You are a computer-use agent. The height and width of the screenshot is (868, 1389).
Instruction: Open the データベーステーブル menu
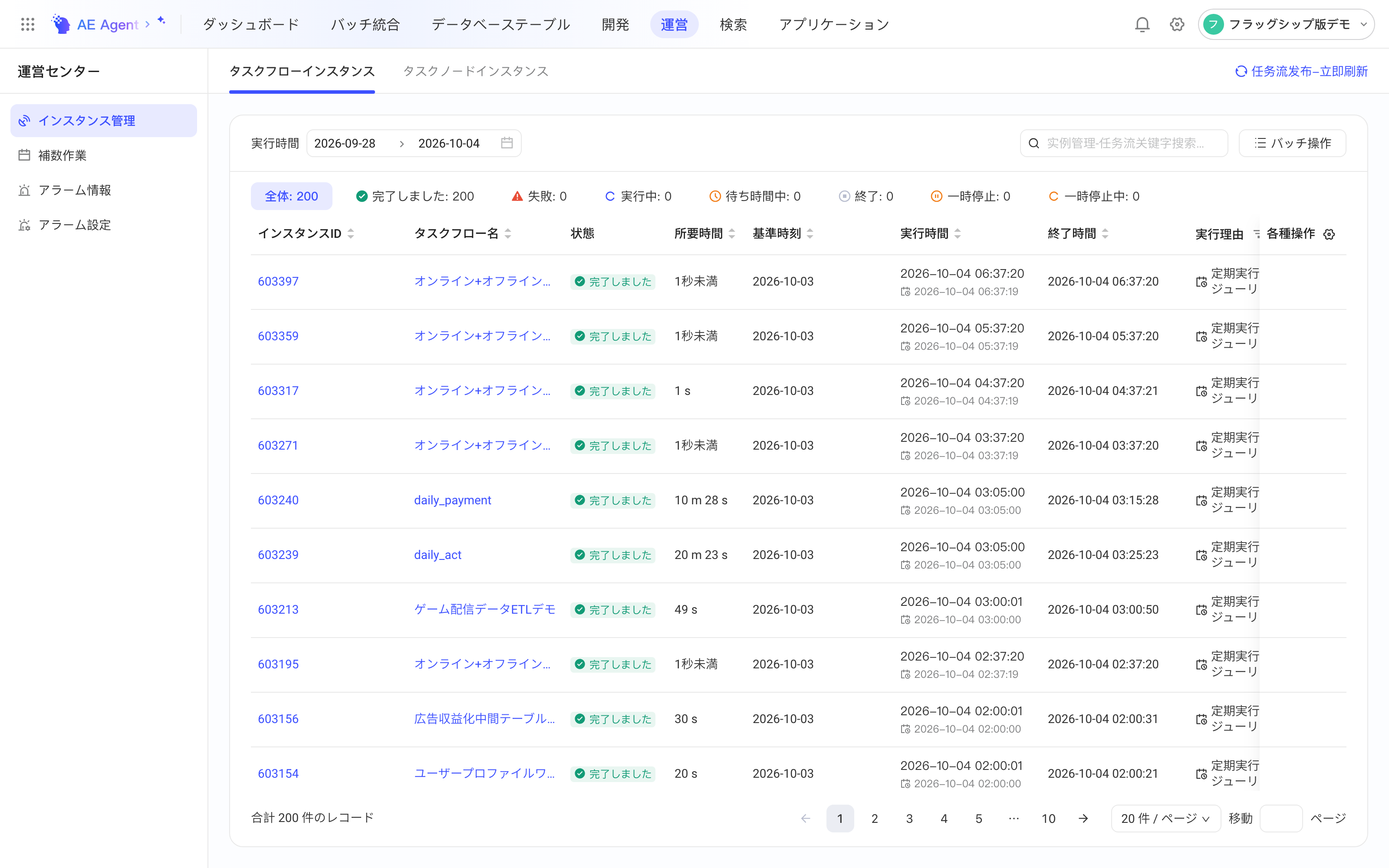pyautogui.click(x=500, y=24)
